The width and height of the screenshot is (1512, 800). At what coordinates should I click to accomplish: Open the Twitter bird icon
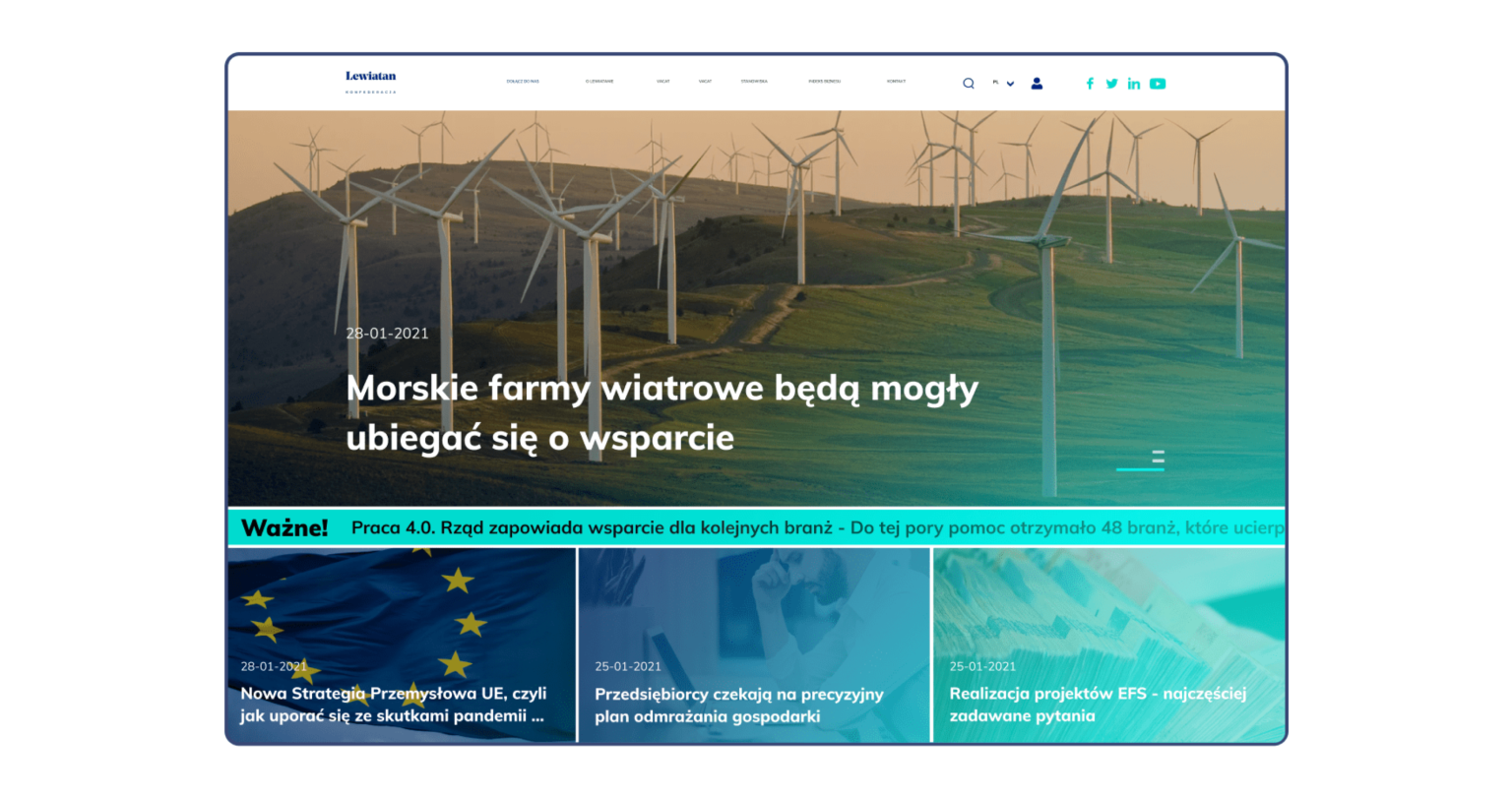point(1111,84)
